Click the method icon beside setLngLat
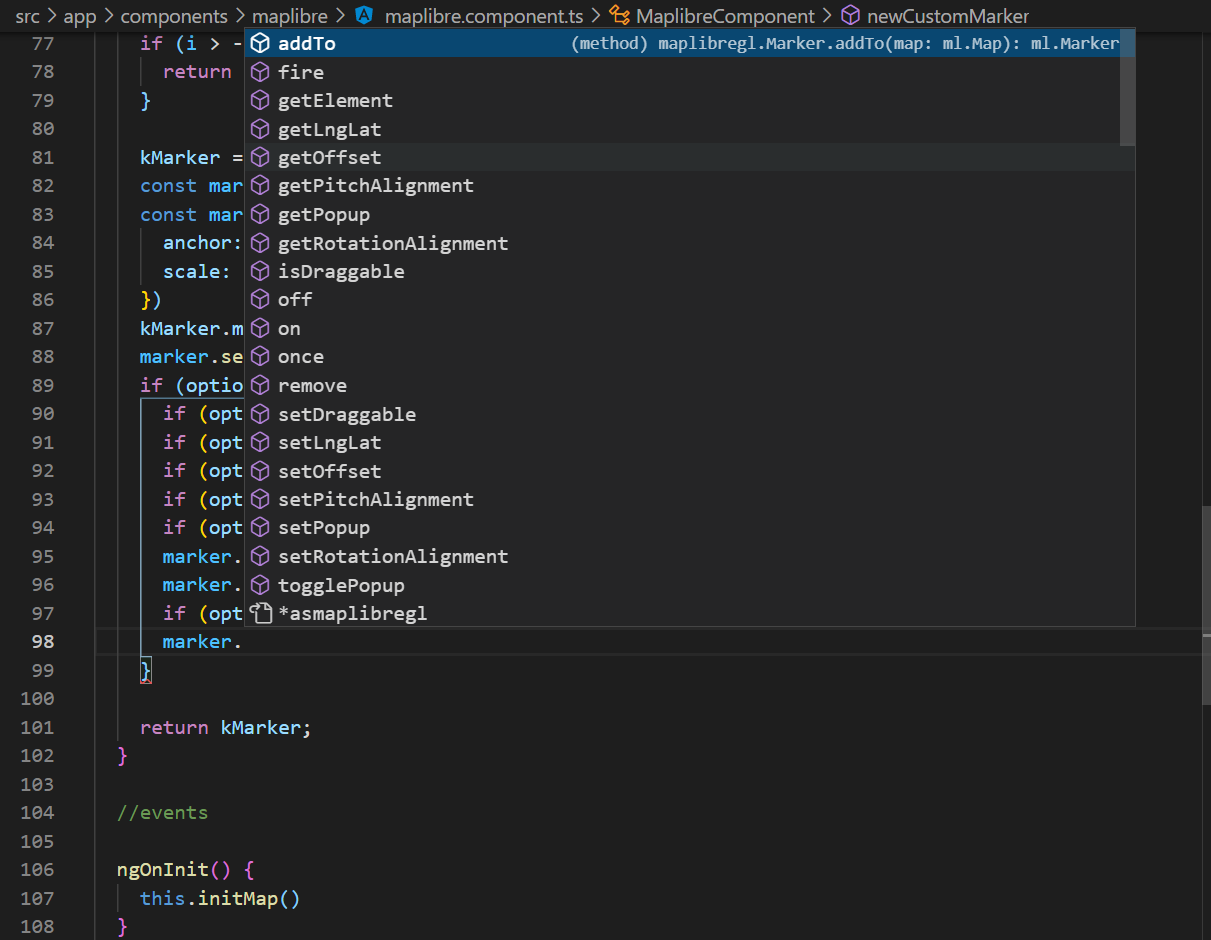Image resolution: width=1211 pixels, height=940 pixels. click(x=260, y=443)
